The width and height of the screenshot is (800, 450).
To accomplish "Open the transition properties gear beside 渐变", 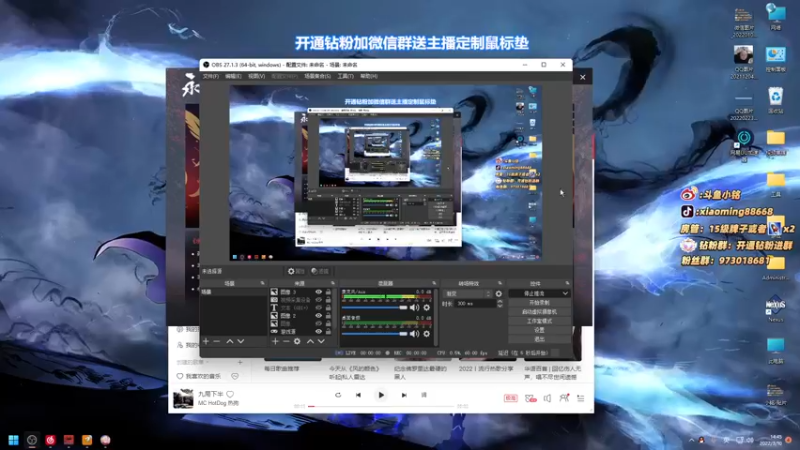I will coord(498,294).
